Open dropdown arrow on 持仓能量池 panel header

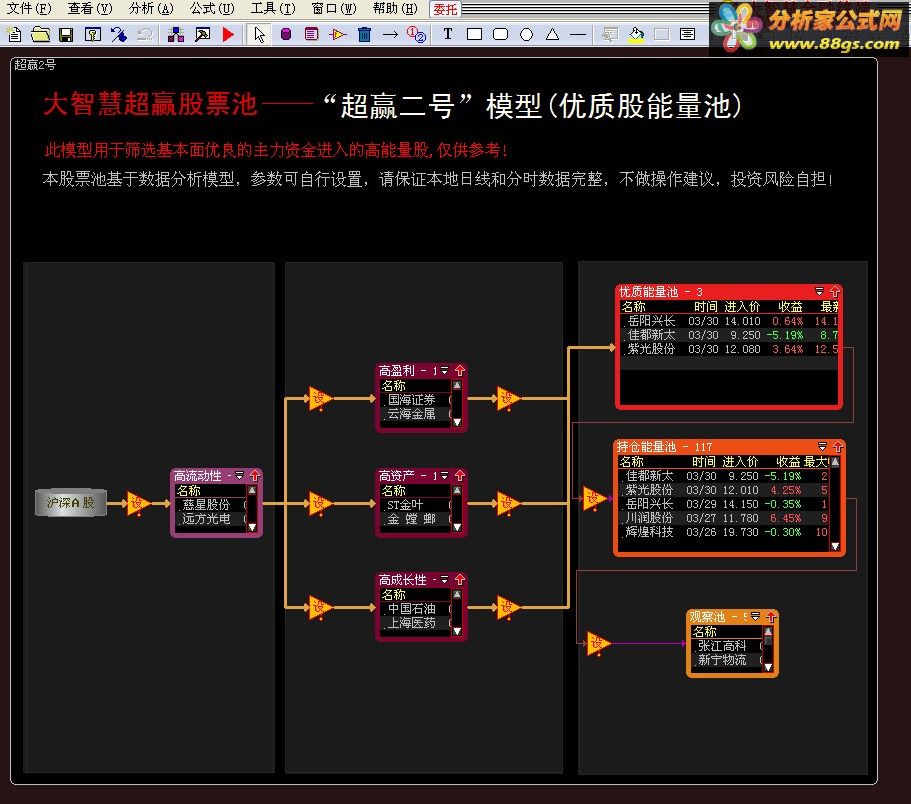click(822, 446)
